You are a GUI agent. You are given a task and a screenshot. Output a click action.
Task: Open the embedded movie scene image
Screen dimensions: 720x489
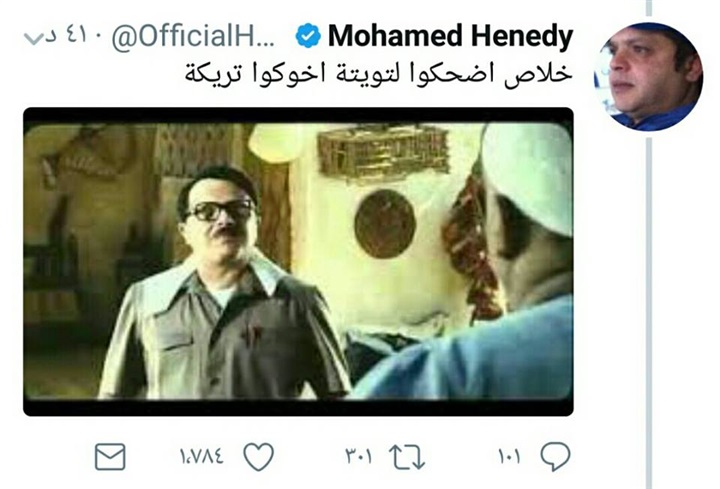coord(298,262)
